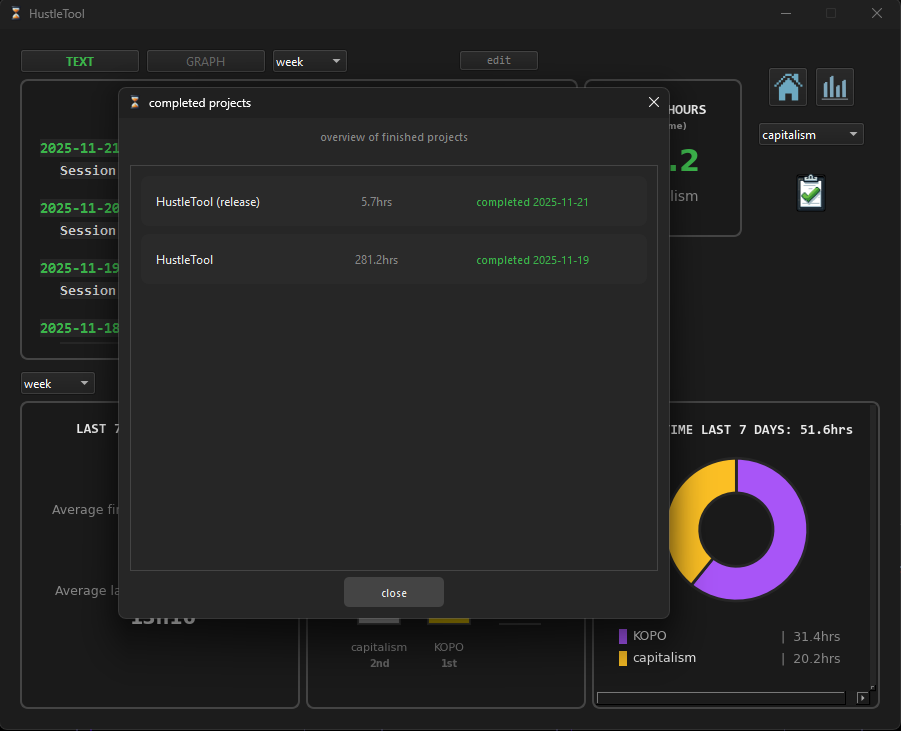
Task: Click the close button in dialog
Action: [x=394, y=593]
